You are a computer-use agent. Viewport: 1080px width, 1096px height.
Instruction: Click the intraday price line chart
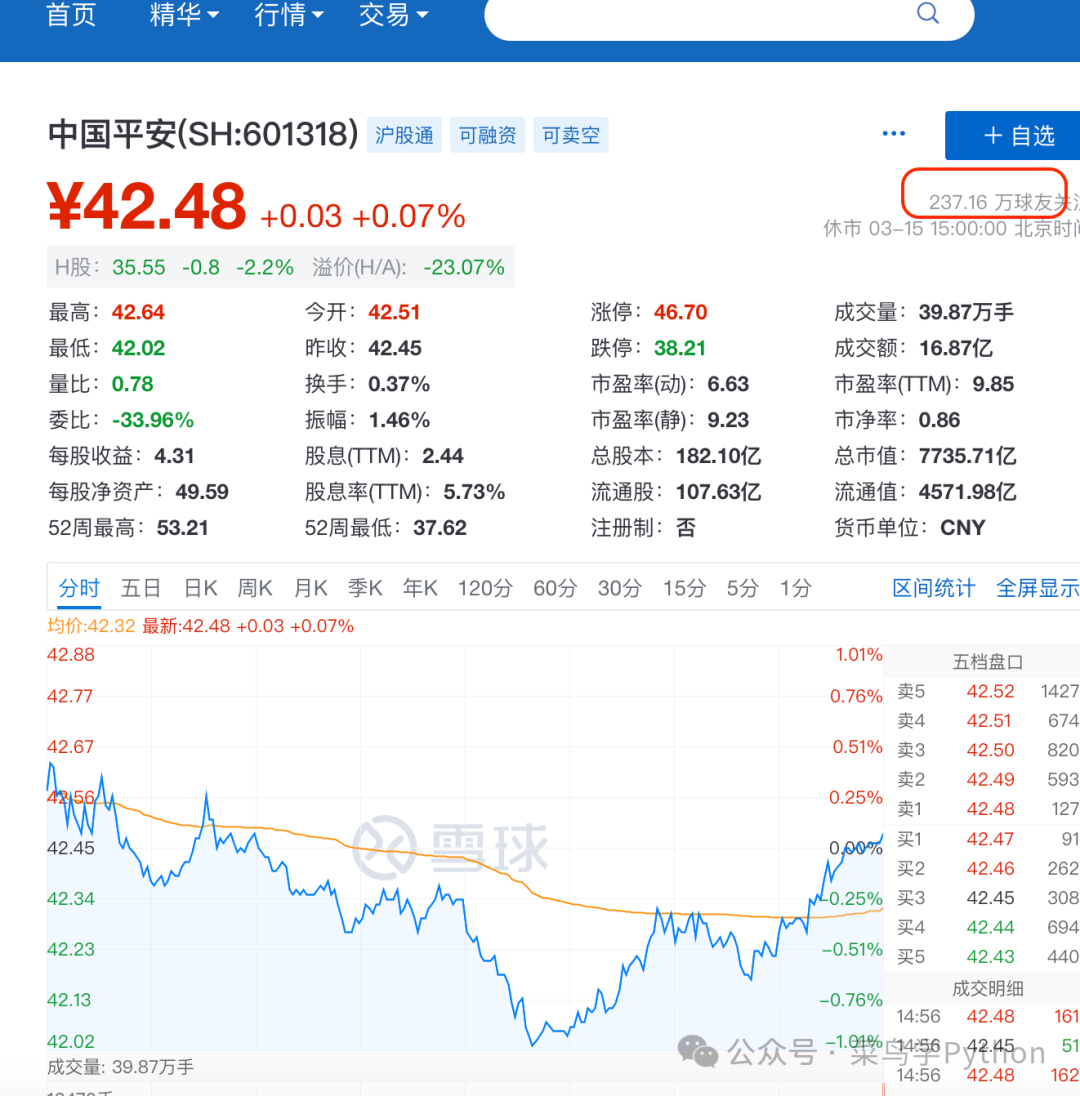click(465, 847)
